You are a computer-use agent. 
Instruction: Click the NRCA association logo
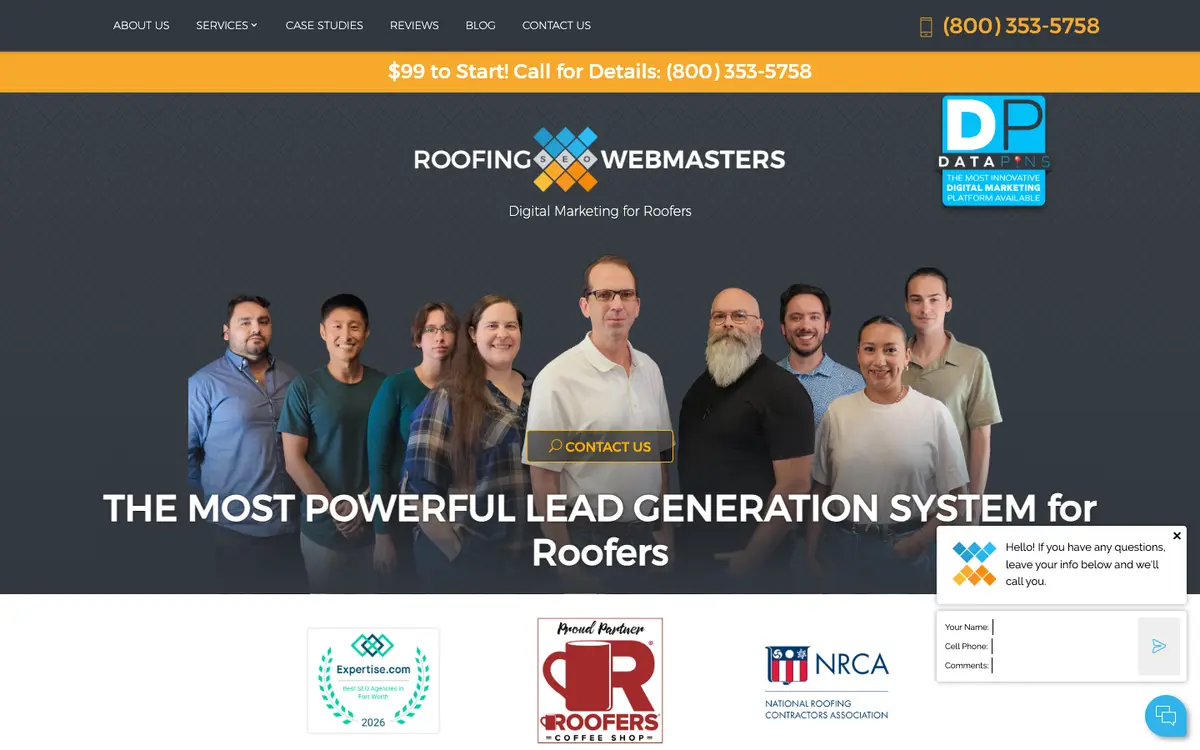[x=827, y=682]
